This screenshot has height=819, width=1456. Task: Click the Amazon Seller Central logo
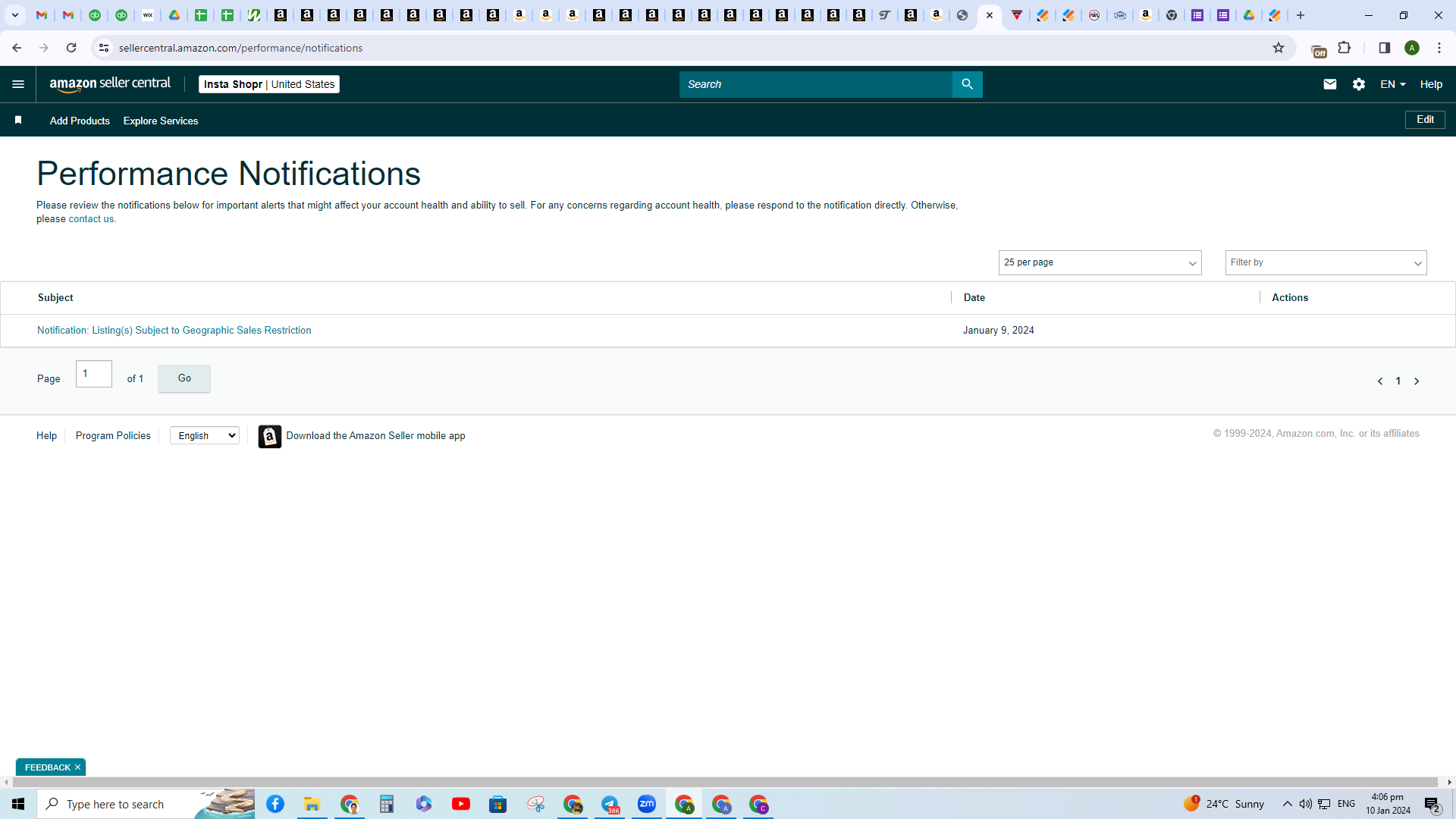coord(110,84)
